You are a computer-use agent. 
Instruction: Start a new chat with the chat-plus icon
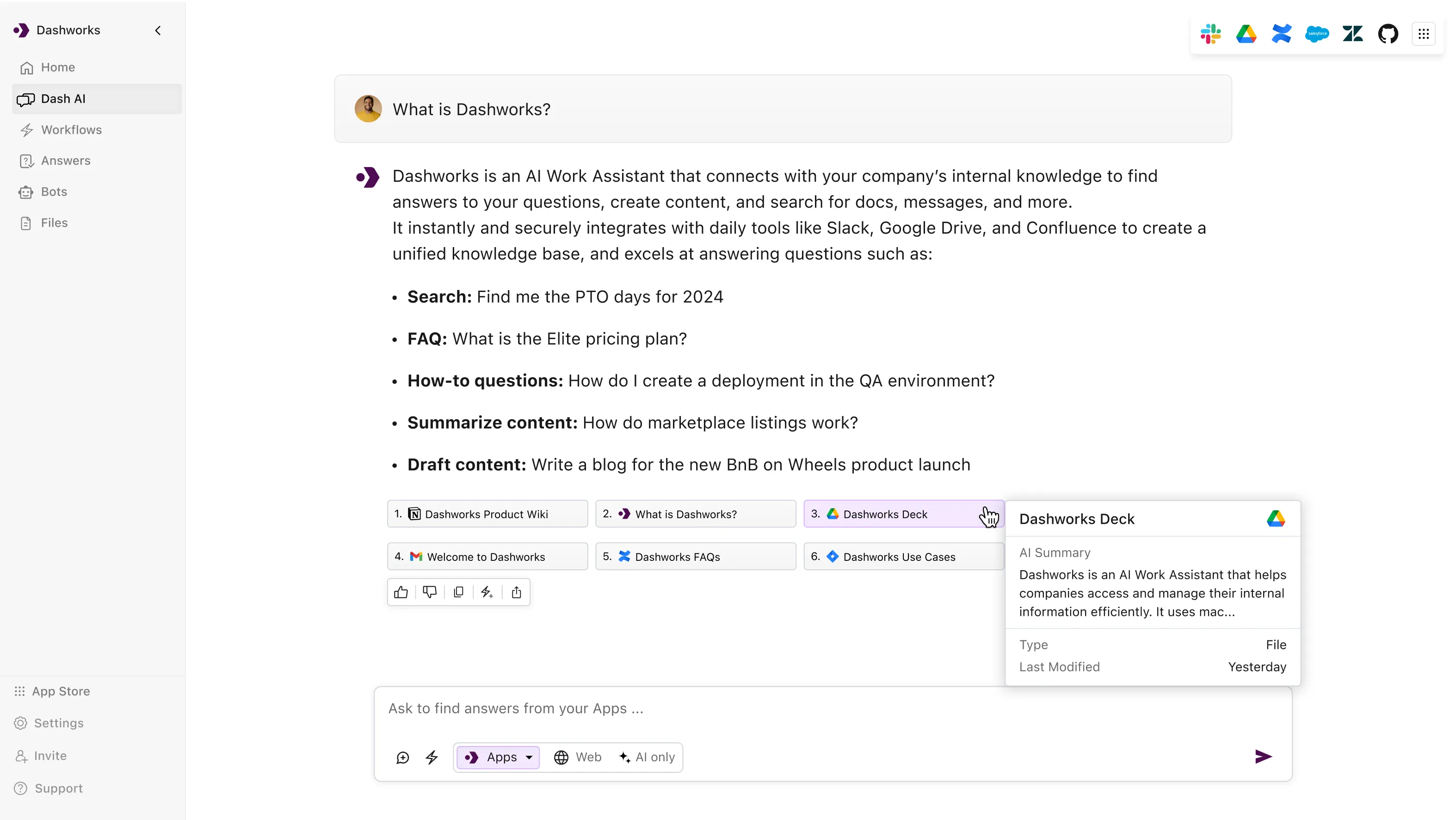pos(402,757)
